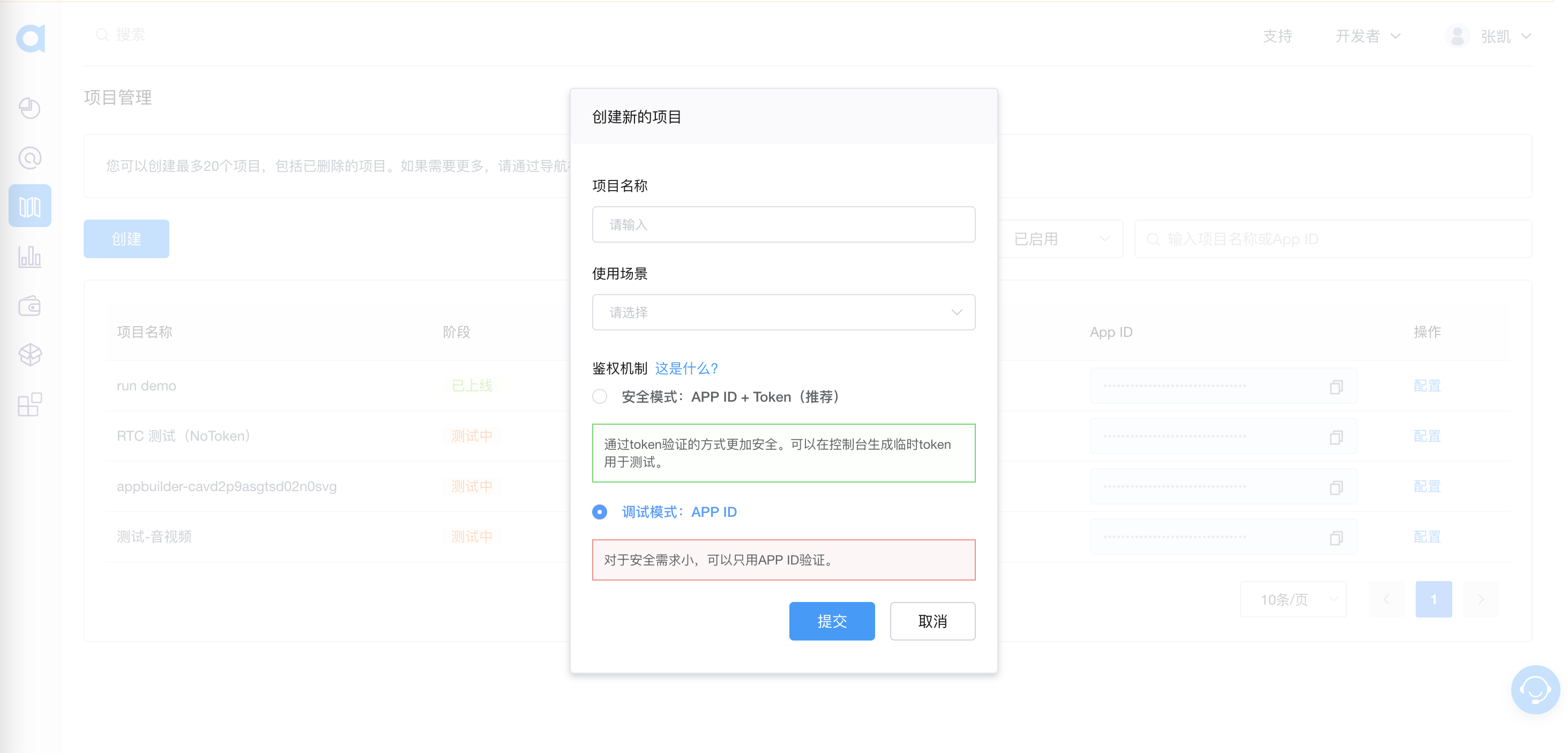Screen dimensions: 1568x753
Task: Click the 阶段 column header
Action: (x=456, y=332)
